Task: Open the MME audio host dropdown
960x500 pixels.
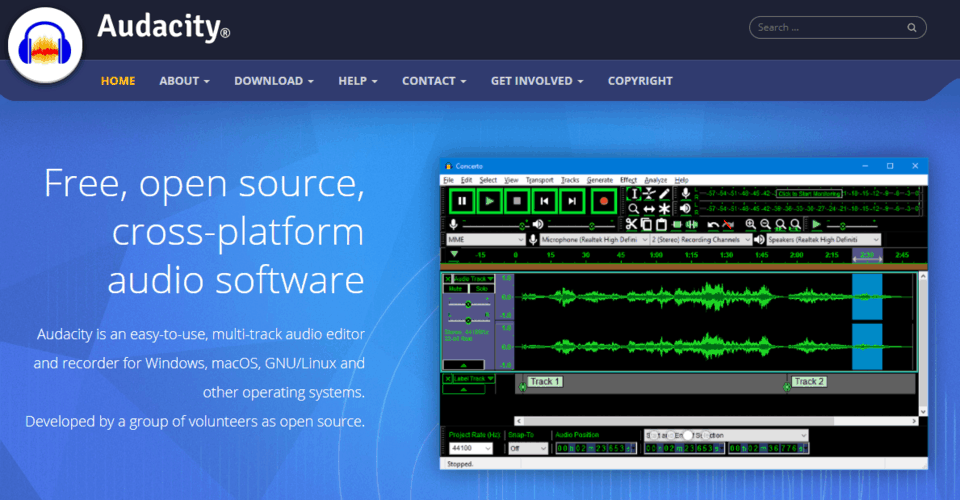Action: (485, 240)
